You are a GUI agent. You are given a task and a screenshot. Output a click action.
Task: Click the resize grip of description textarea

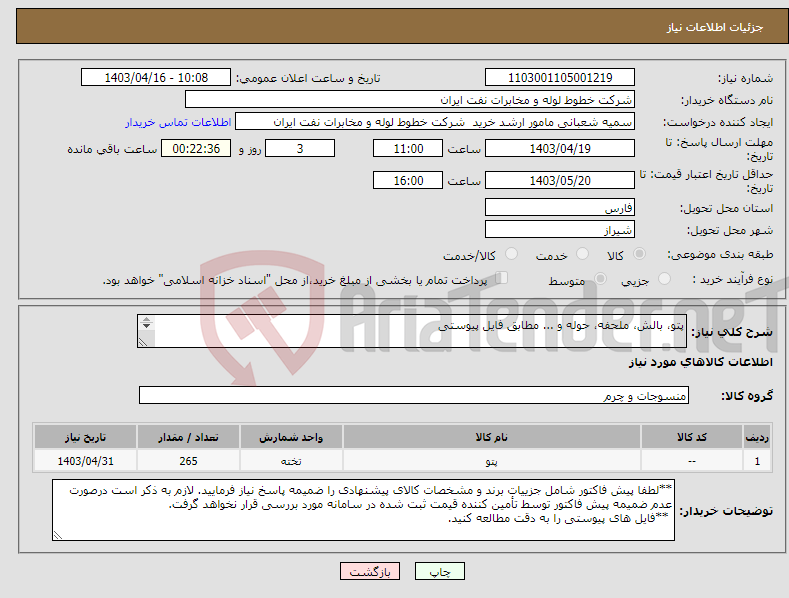point(143,342)
